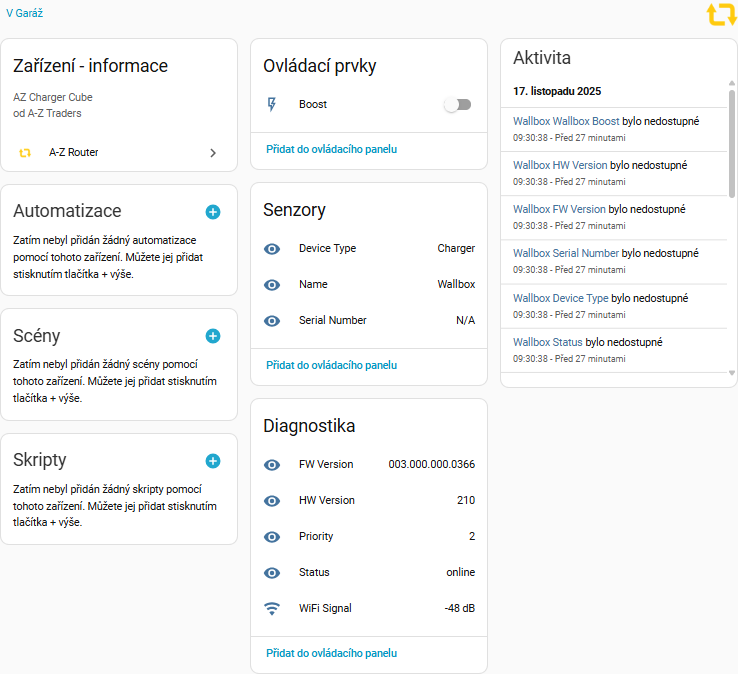Open A-Z Router via chevron arrow
738x674 pixels.
point(212,153)
